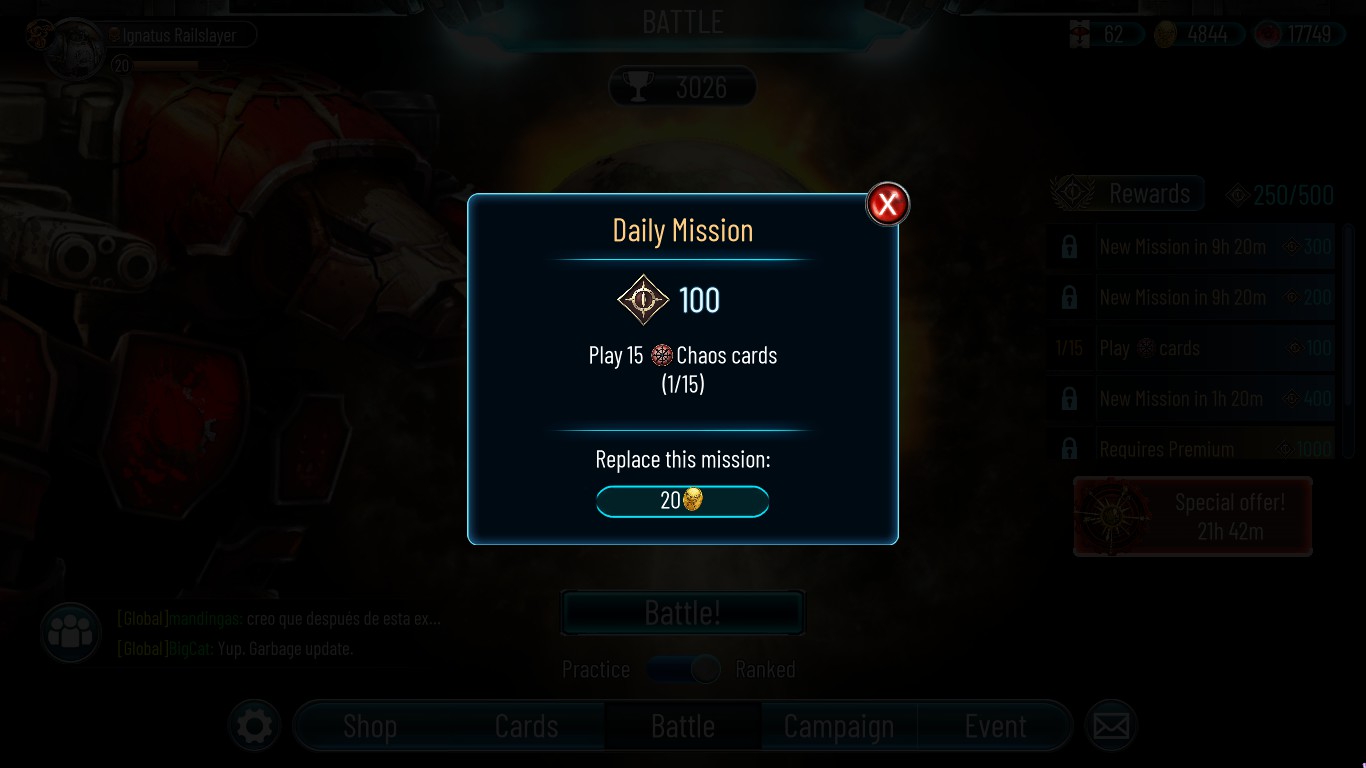The image size is (1366, 768).
Task: Select the Requires Premium mission row
Action: pos(1192,448)
